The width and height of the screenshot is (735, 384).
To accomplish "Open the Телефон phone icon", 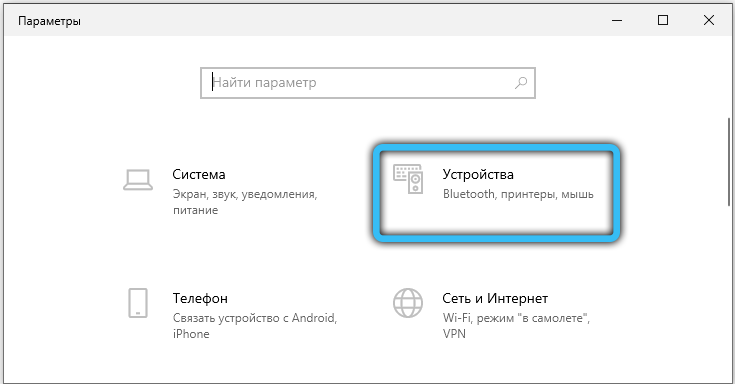I will click(x=138, y=303).
